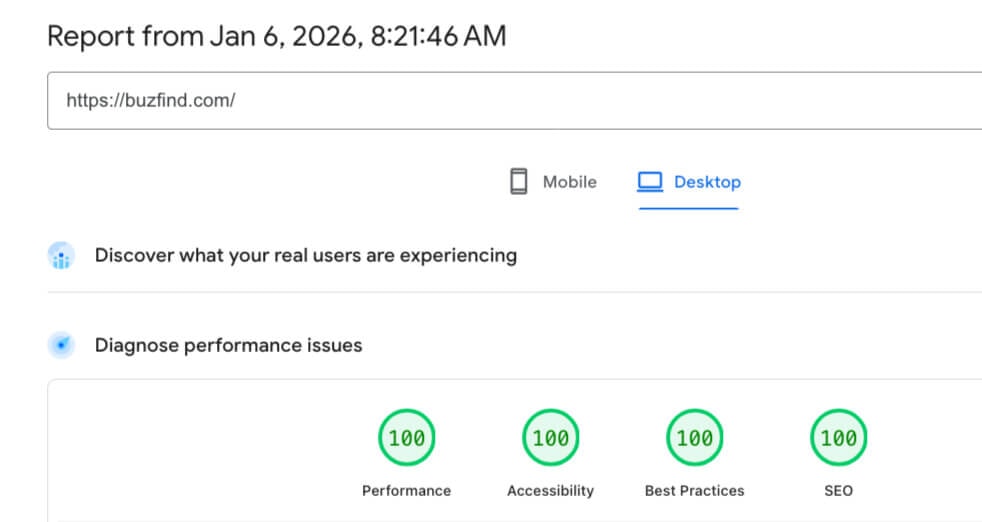Click the Accessibility 100 score gauge

pos(550,437)
